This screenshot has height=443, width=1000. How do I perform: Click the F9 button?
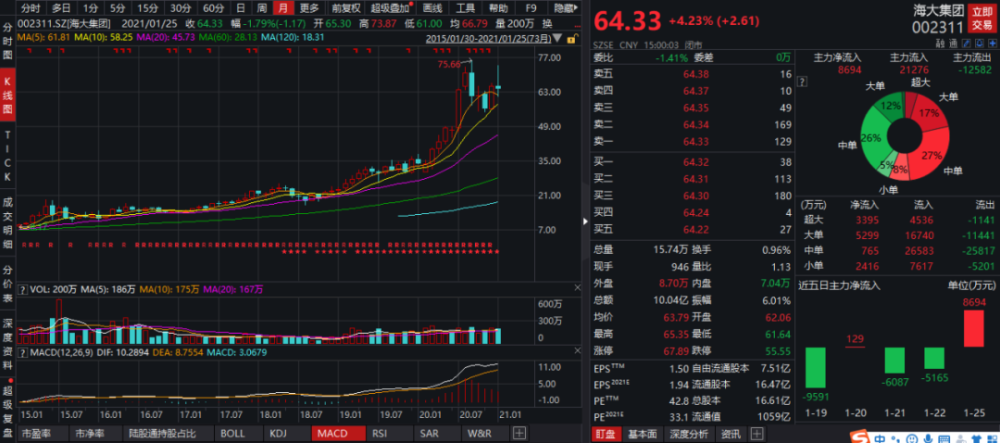(531, 8)
